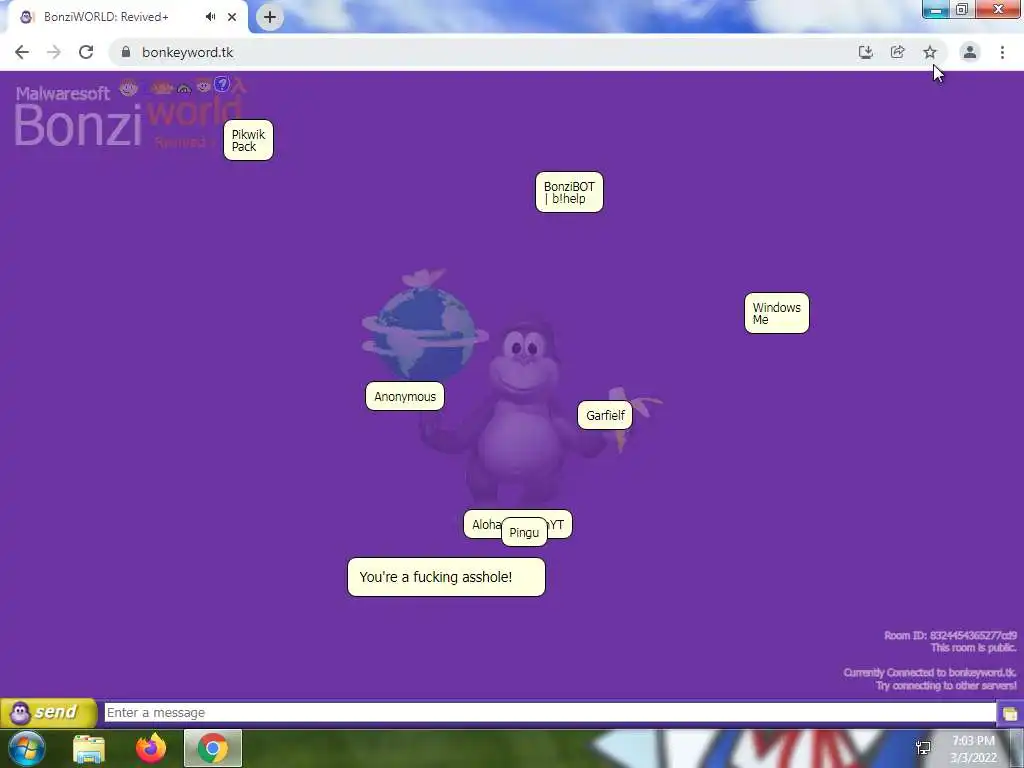Open the Windows Start menu
Screen dimensions: 1024x768
click(27, 748)
